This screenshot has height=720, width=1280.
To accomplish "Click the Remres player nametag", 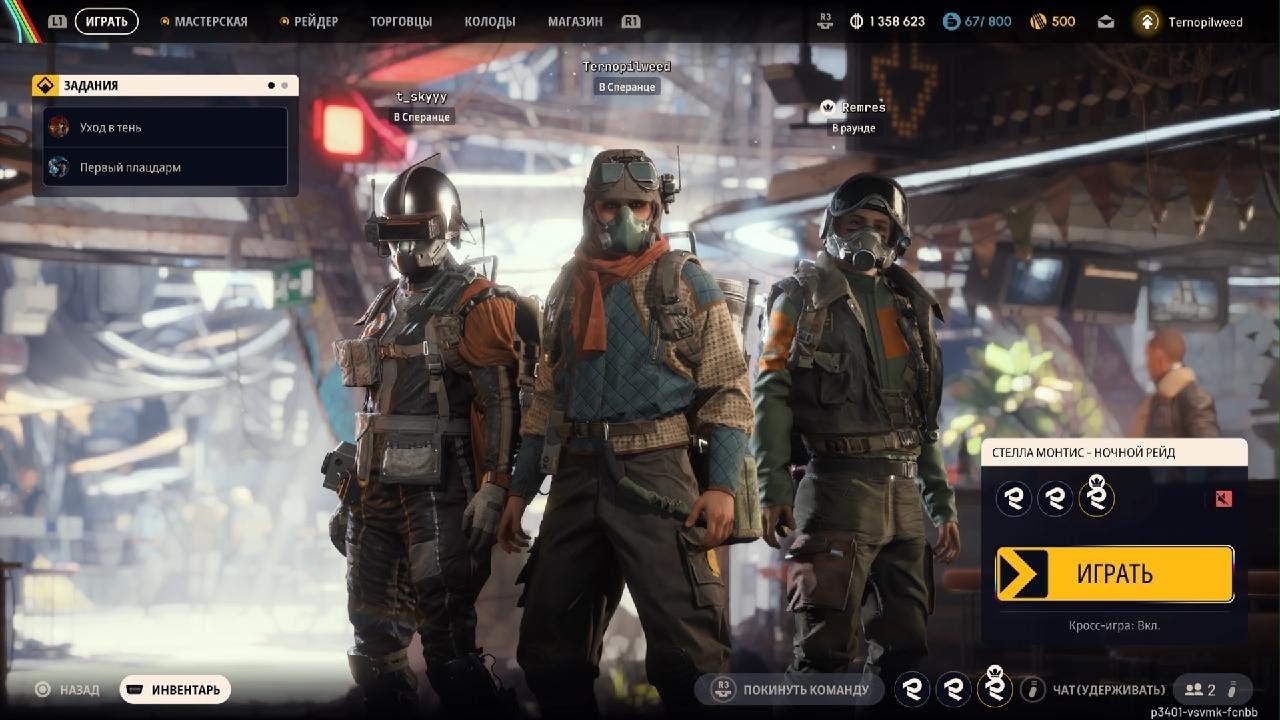I will (x=863, y=107).
